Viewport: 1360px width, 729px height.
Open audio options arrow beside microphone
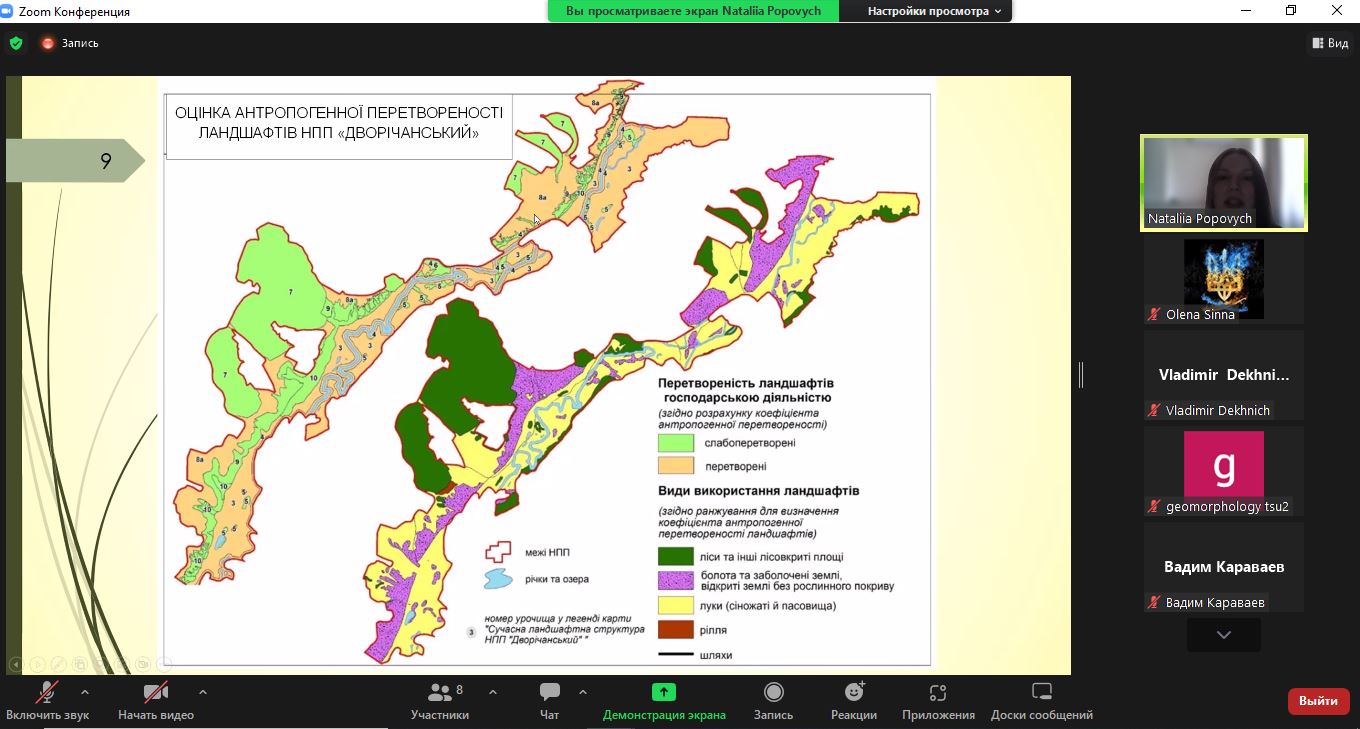point(84,692)
